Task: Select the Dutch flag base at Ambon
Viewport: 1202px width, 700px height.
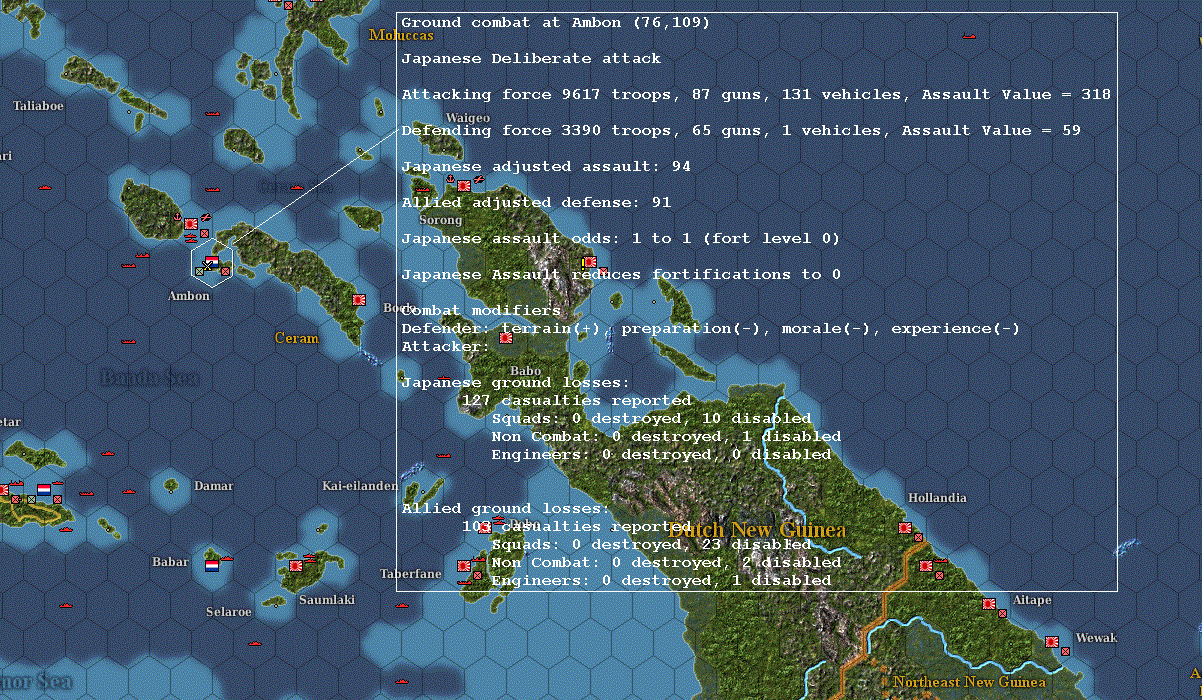Action: click(212, 260)
